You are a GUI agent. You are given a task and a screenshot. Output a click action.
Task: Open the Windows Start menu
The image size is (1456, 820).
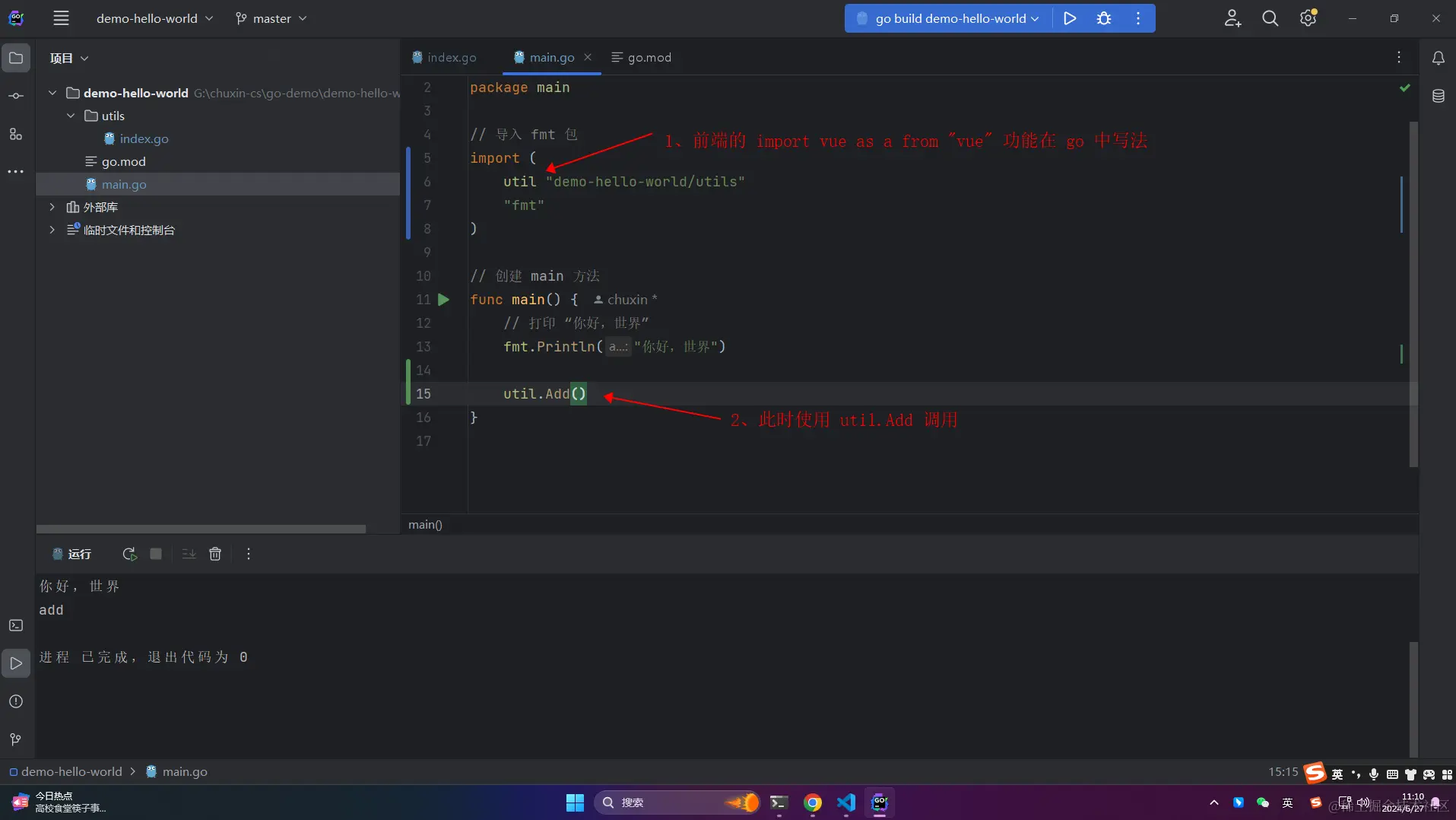(x=575, y=803)
